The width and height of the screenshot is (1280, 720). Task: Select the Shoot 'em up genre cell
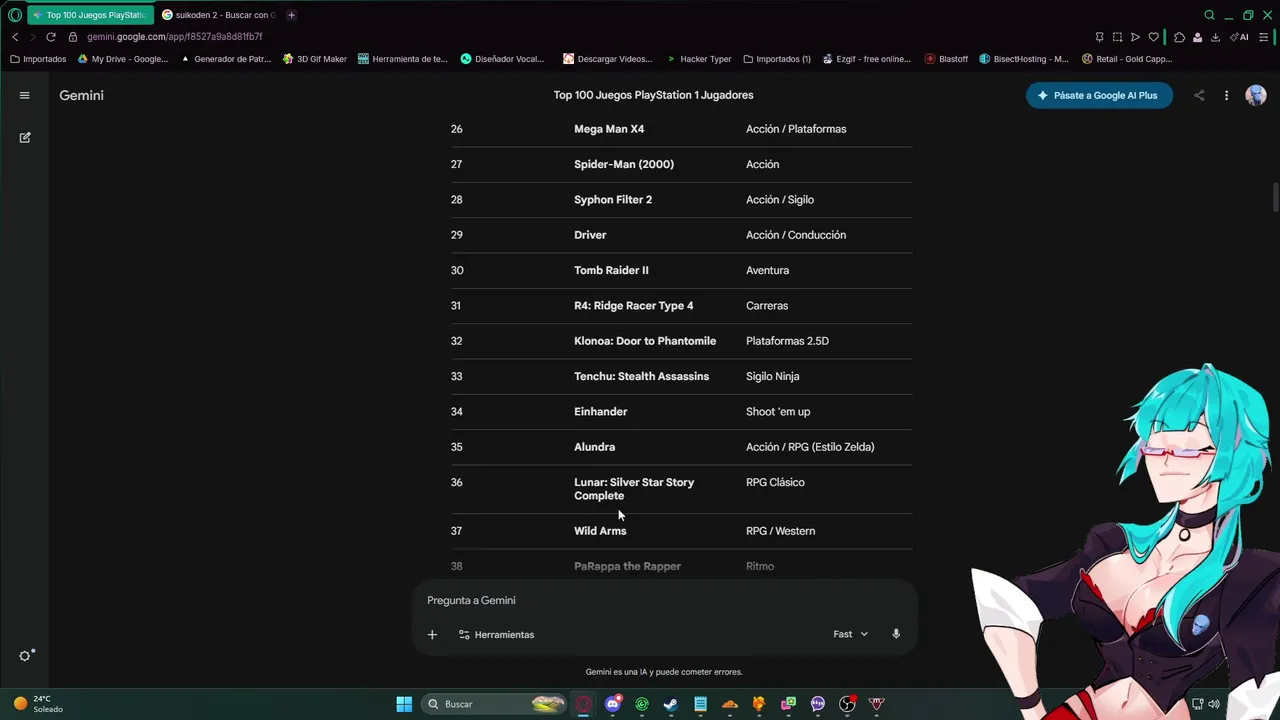click(778, 412)
